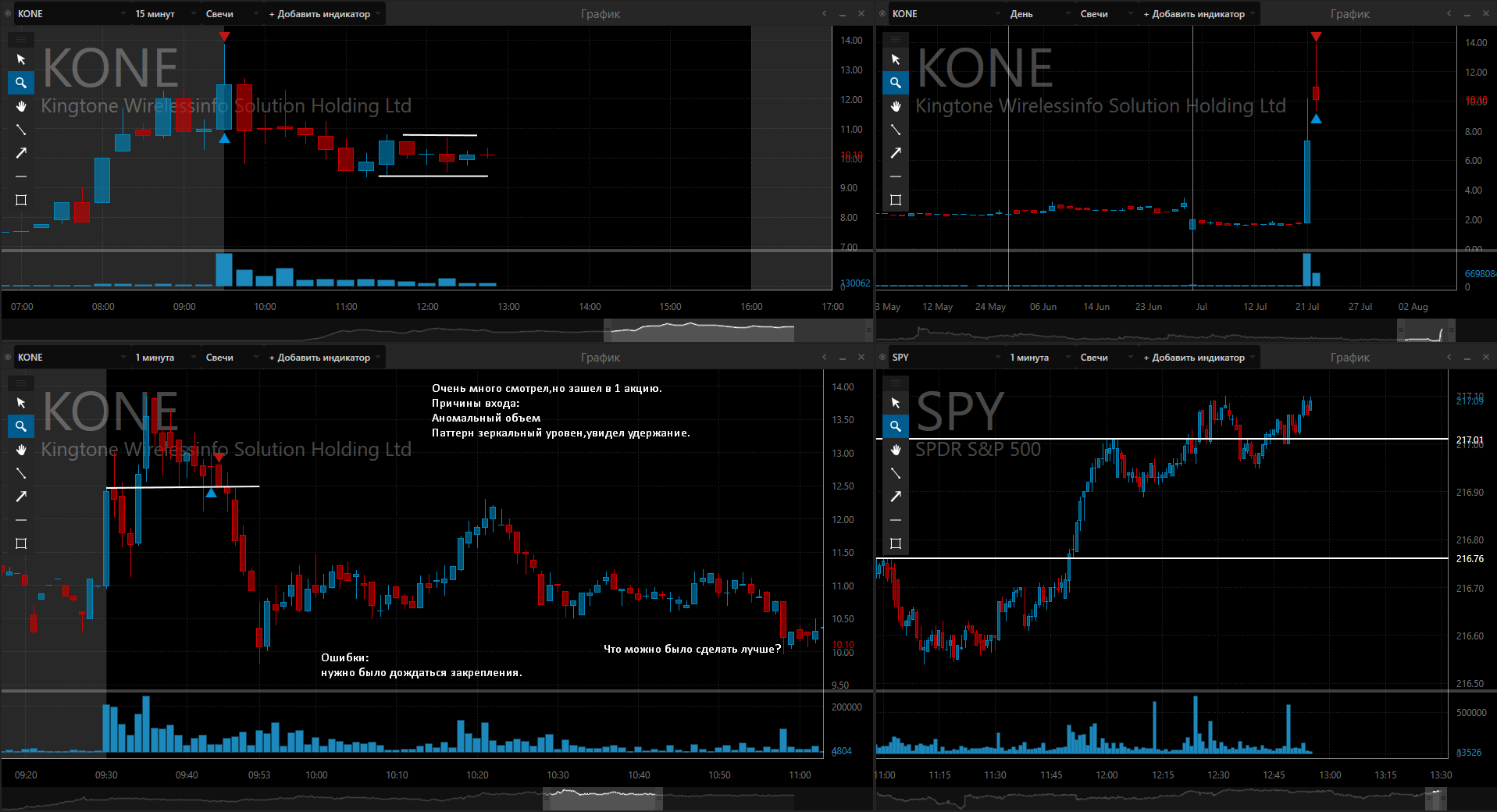This screenshot has height=812, width=1497.
Task: Open the 'Свечи' chart type dropdown in daily chart
Action: [x=1106, y=14]
